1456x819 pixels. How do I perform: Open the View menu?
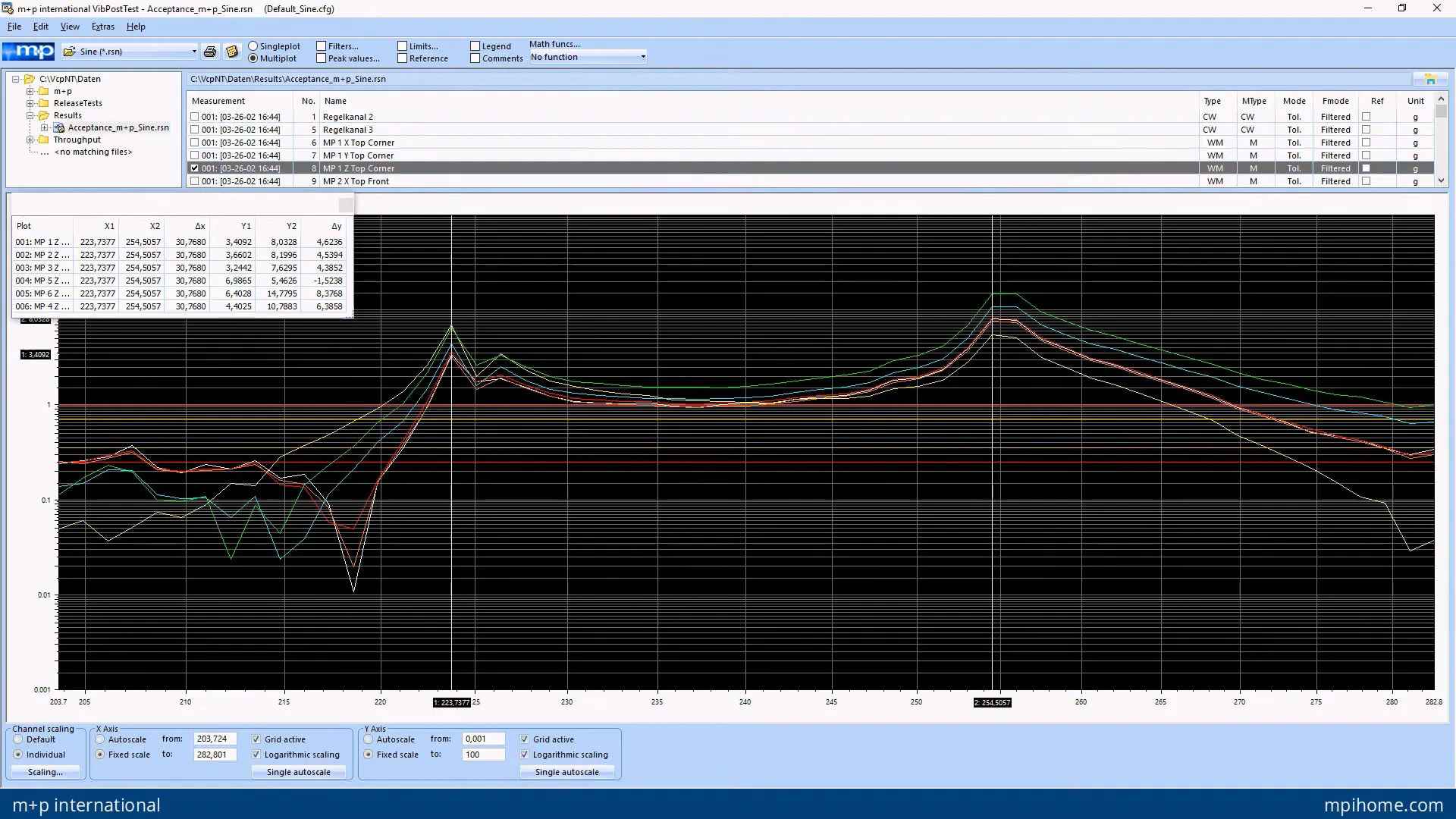coord(70,27)
